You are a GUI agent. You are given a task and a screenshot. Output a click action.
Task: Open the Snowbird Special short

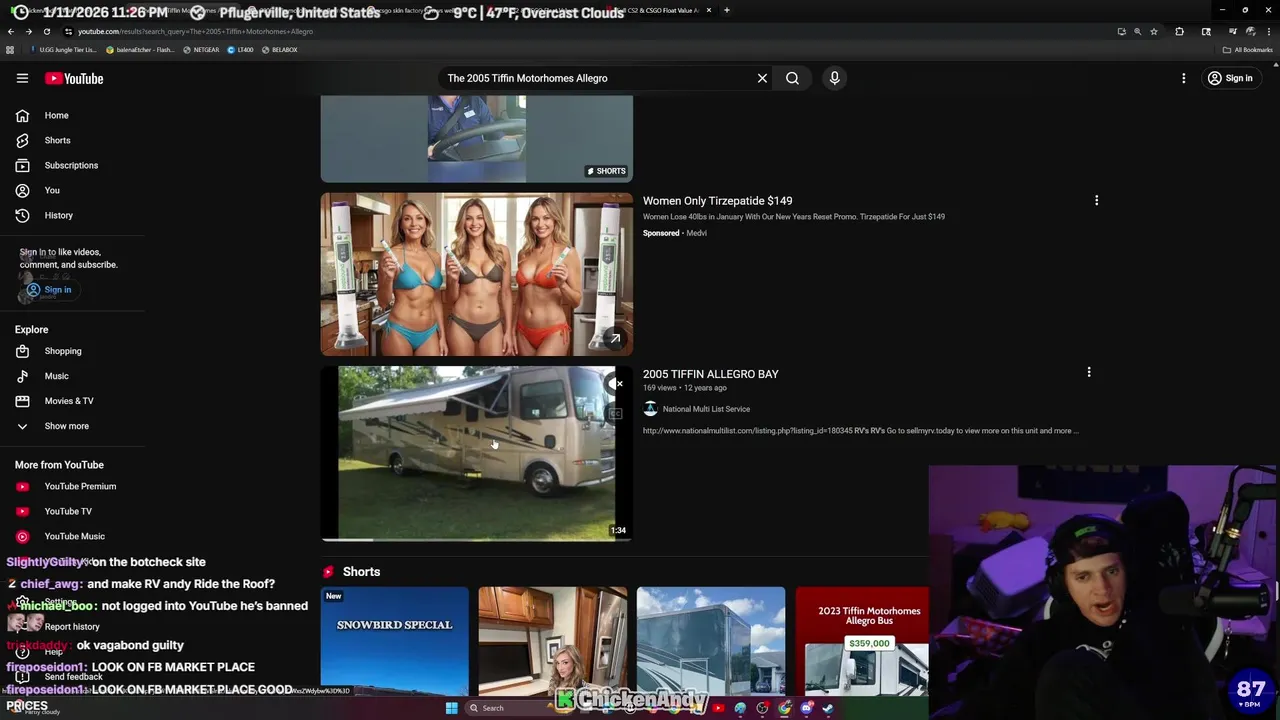click(x=394, y=641)
